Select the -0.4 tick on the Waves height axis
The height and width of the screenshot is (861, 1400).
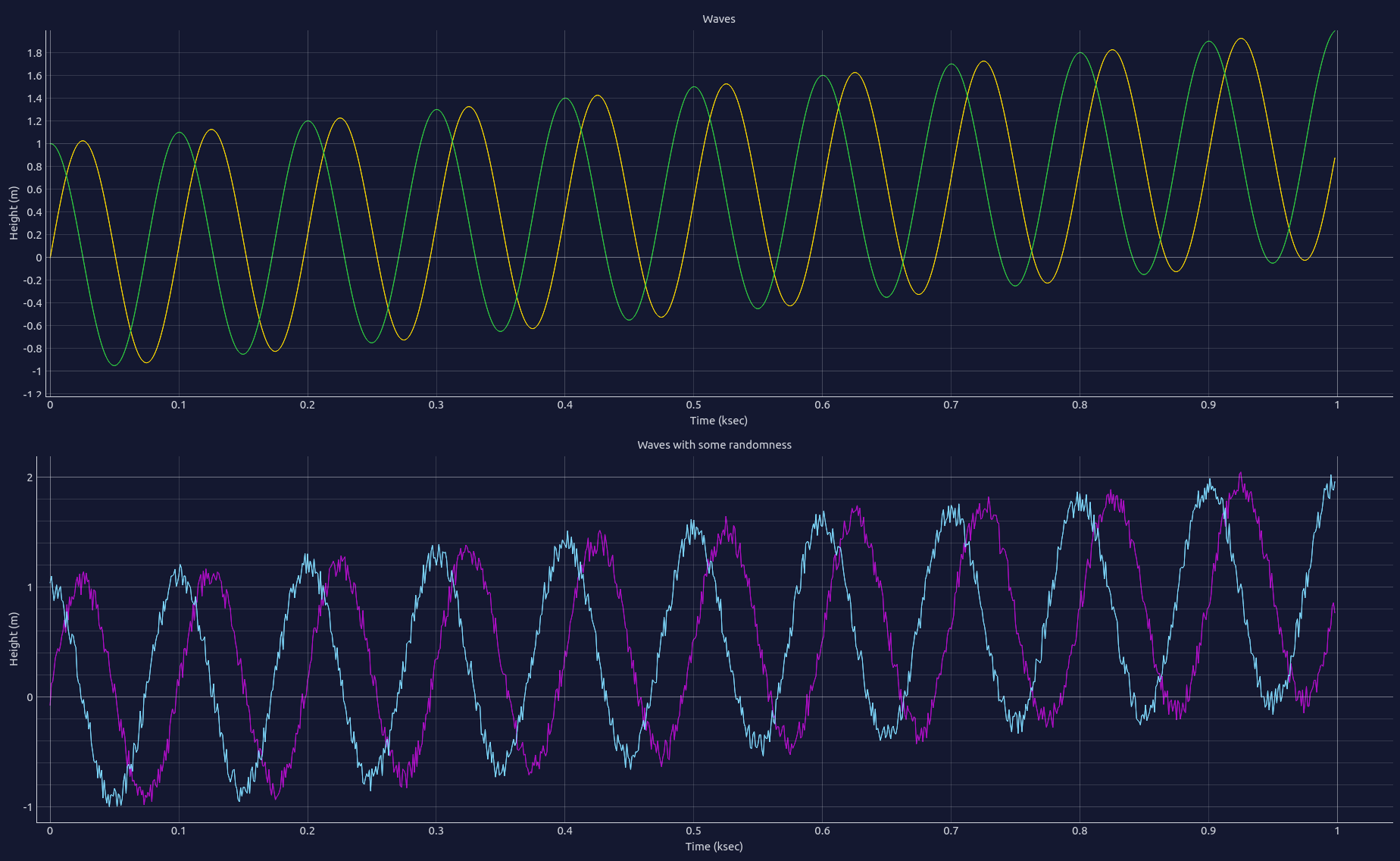coord(33,303)
